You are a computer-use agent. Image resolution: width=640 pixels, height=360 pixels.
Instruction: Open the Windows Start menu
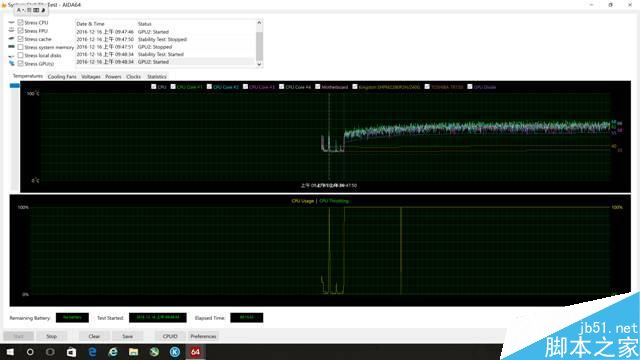tap(10, 352)
